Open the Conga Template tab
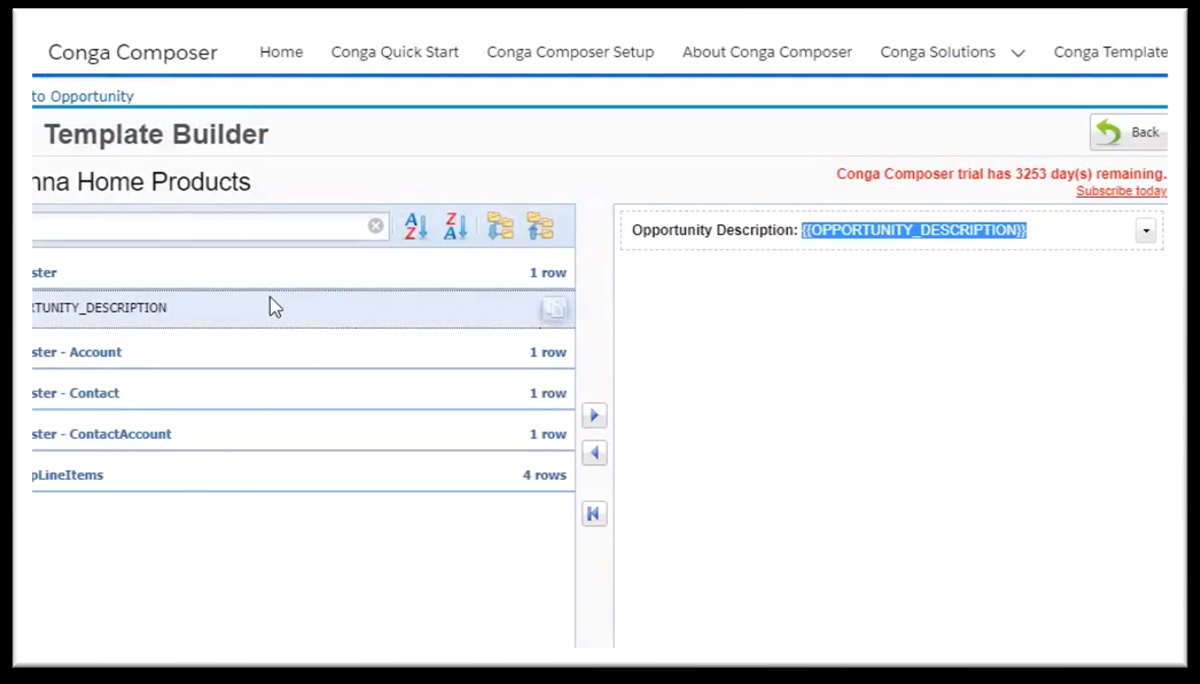This screenshot has height=684, width=1200. [x=1110, y=52]
